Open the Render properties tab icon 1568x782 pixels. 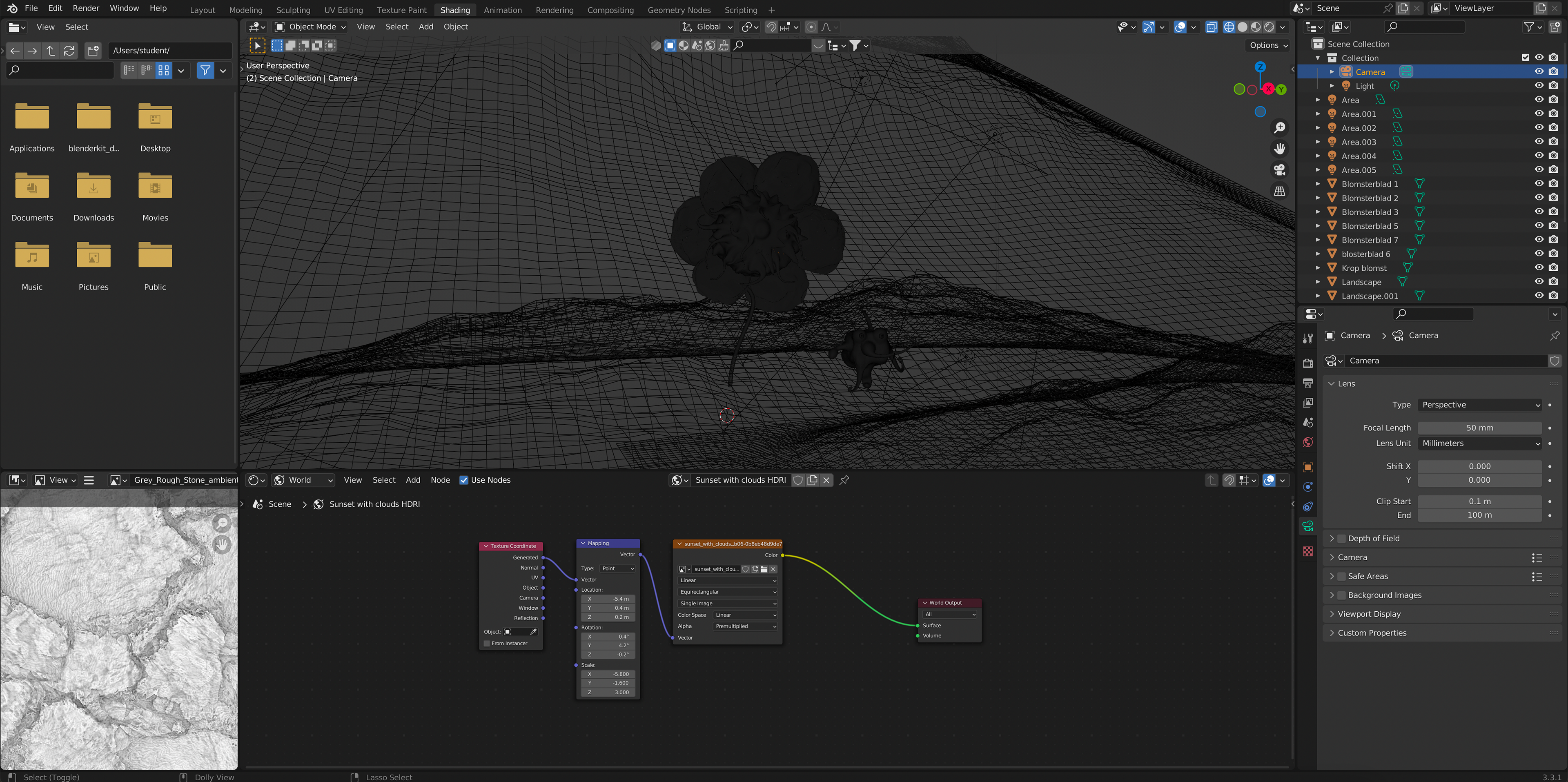coord(1307,363)
